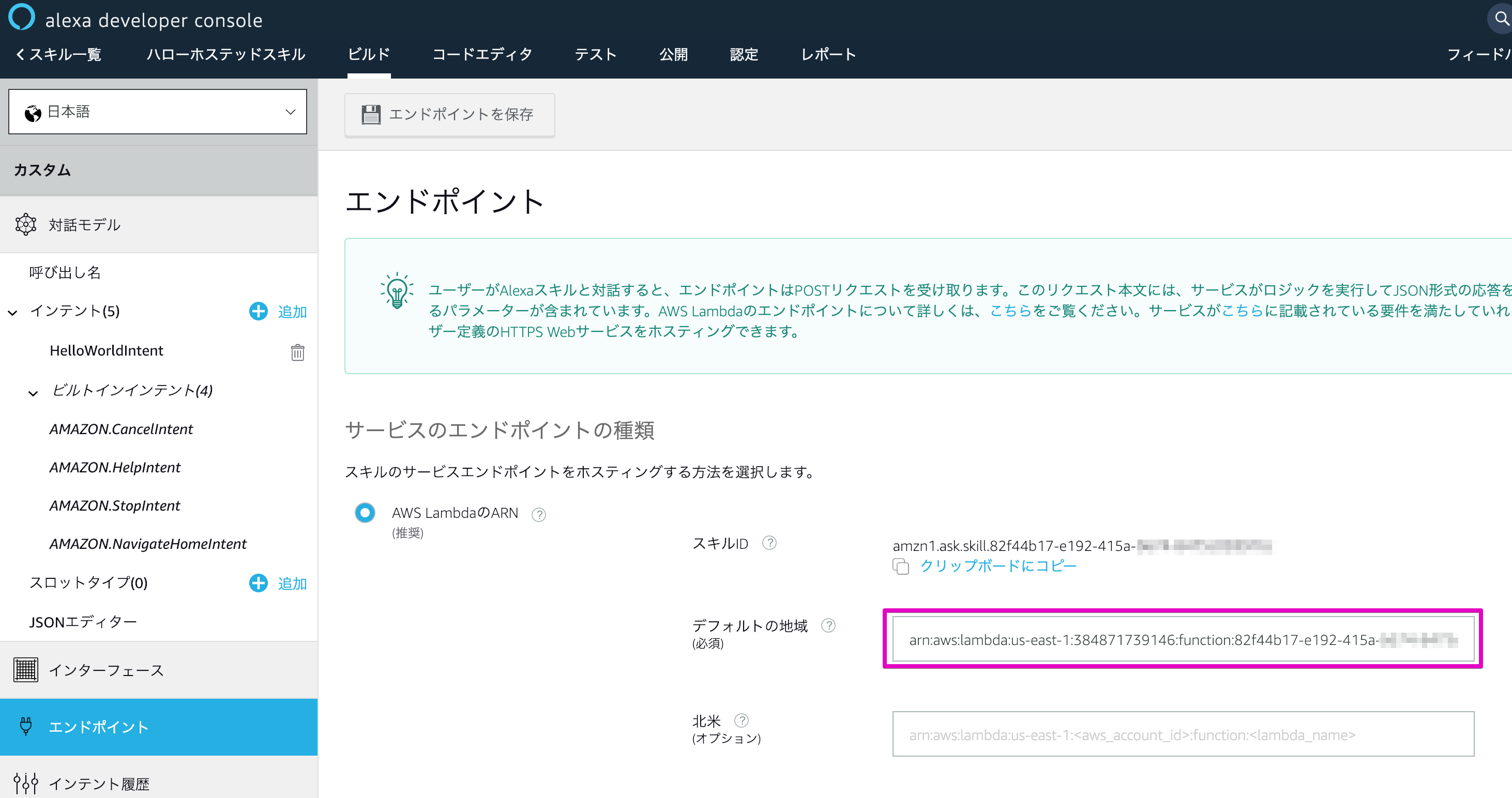Select the AWS LambdaのARN radio button

[365, 513]
